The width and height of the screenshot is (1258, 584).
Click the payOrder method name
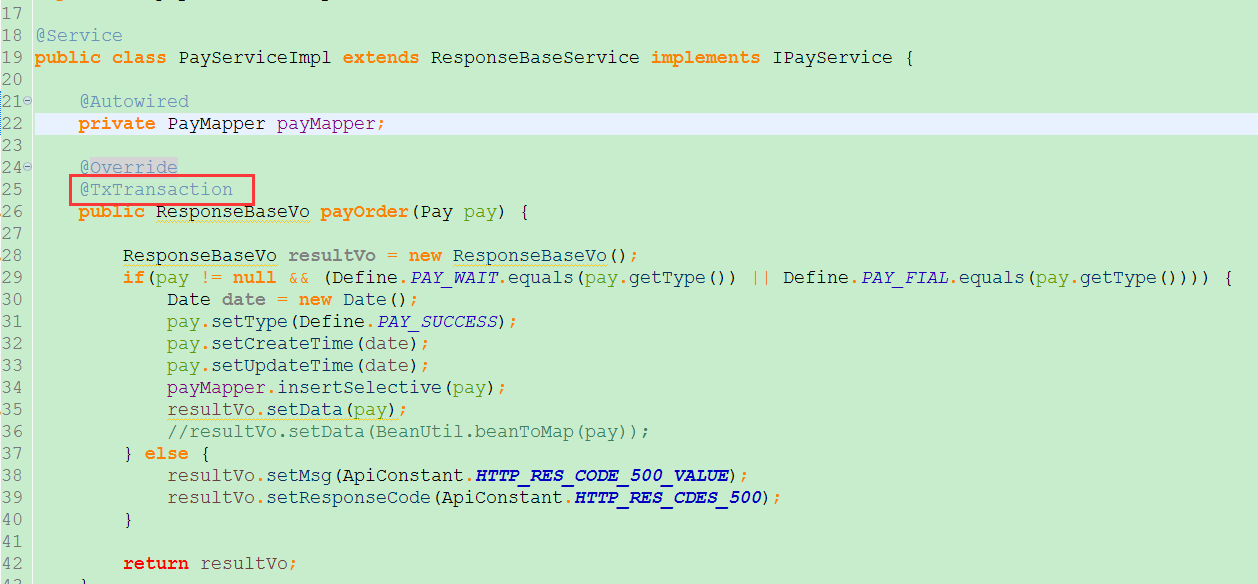pyautogui.click(x=365, y=211)
